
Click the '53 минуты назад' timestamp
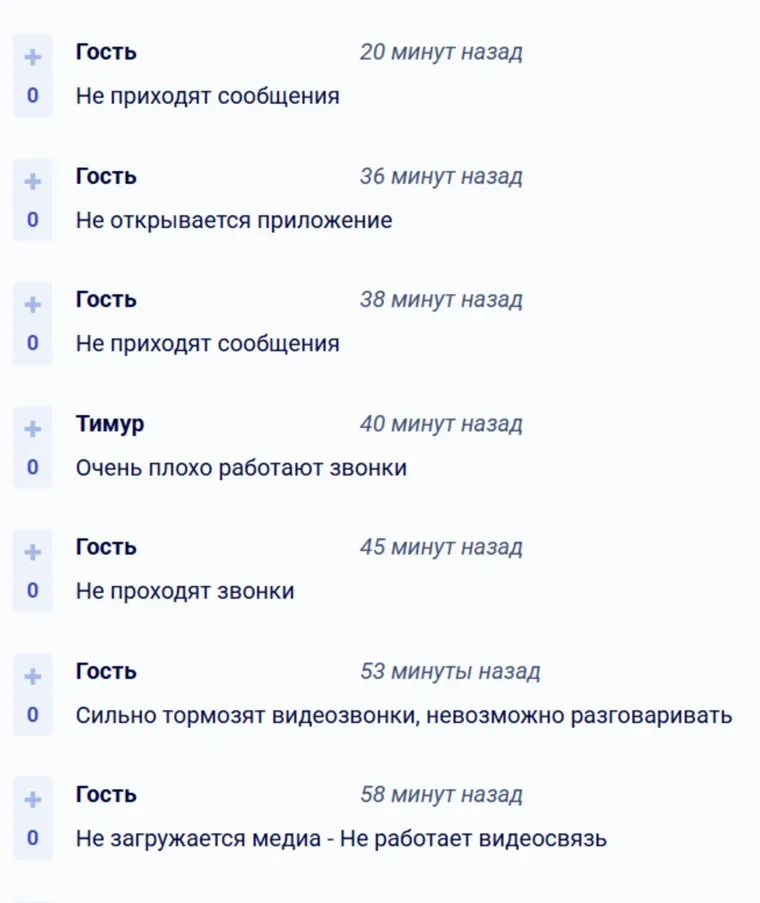[450, 671]
